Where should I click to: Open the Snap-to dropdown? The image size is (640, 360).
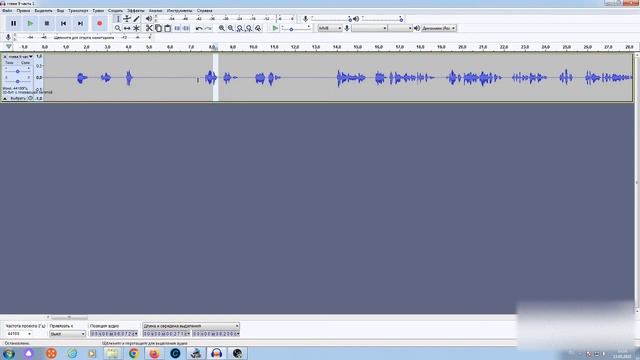point(67,333)
